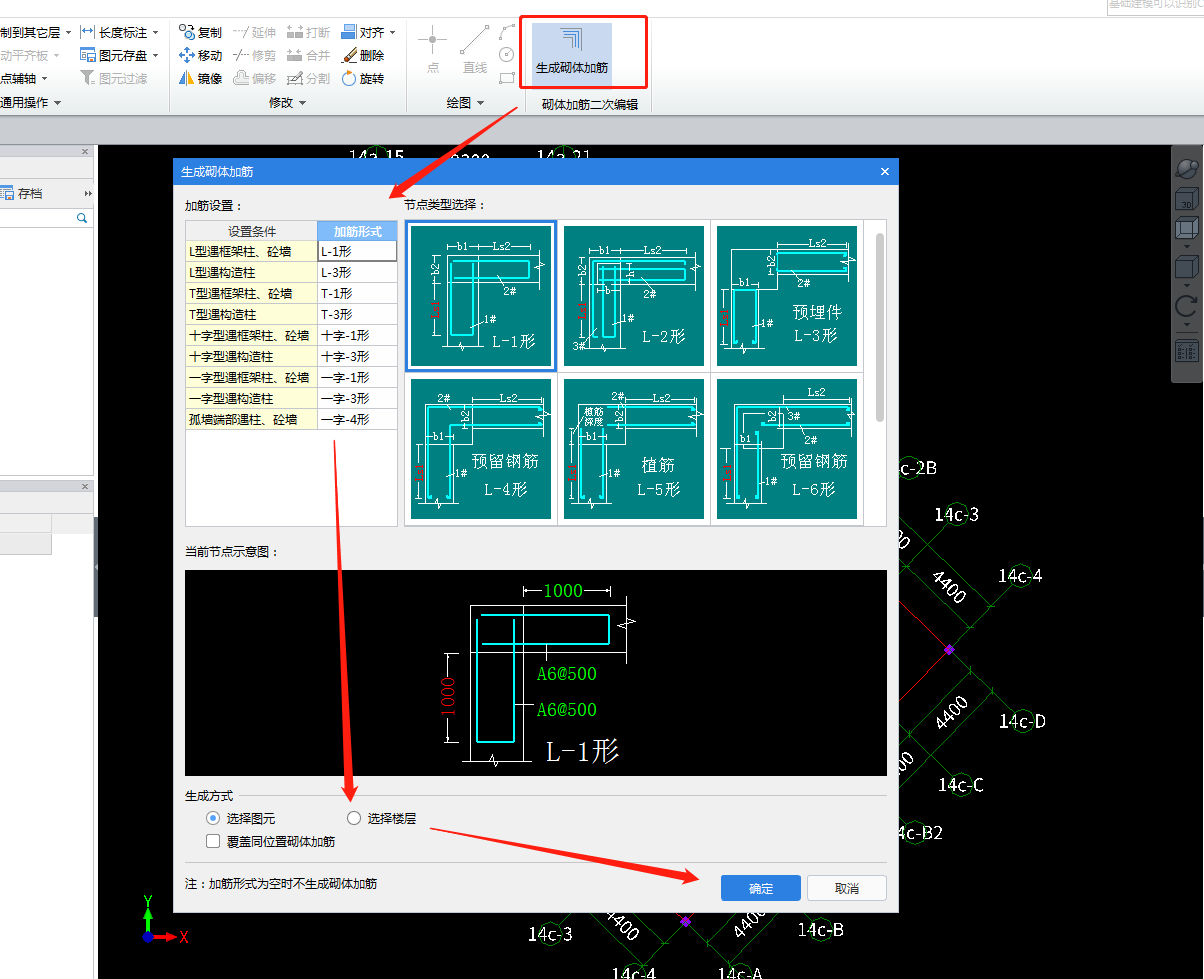Viewport: 1204px width, 979px height.
Task: Open the dropdown under rotate view icon
Action: coord(1187,323)
